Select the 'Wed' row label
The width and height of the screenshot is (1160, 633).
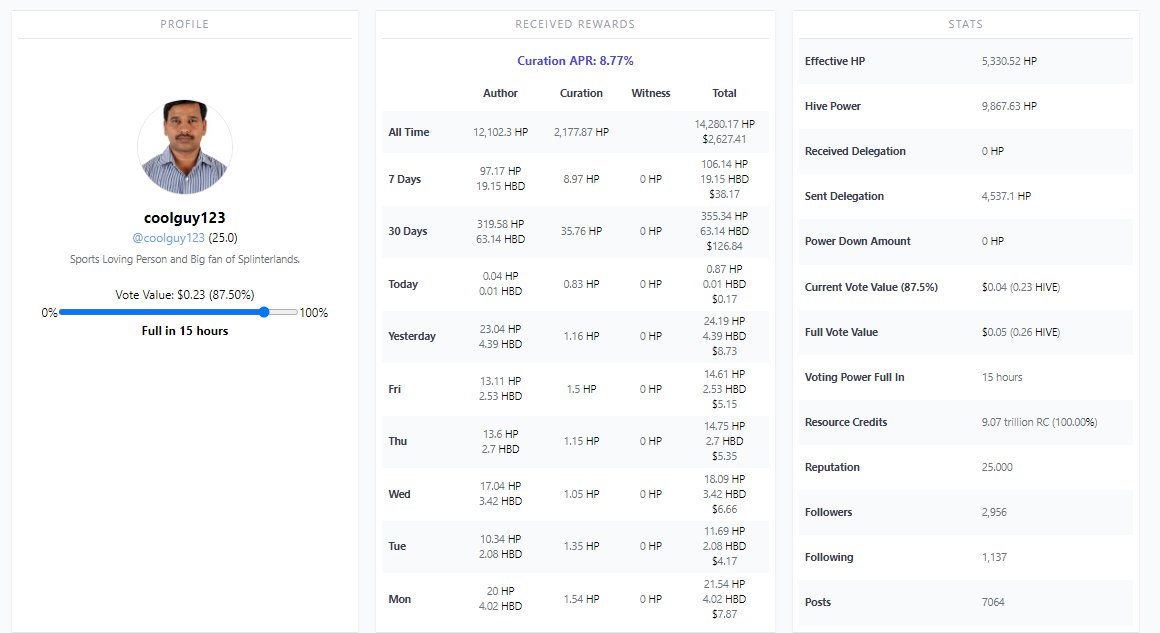point(399,494)
